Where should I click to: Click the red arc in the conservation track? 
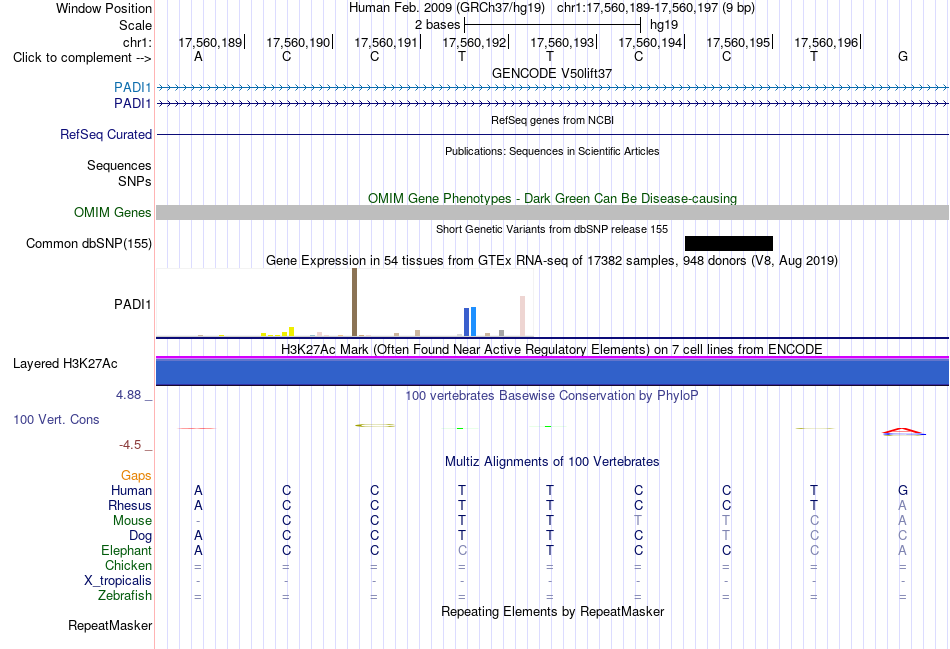click(x=904, y=431)
